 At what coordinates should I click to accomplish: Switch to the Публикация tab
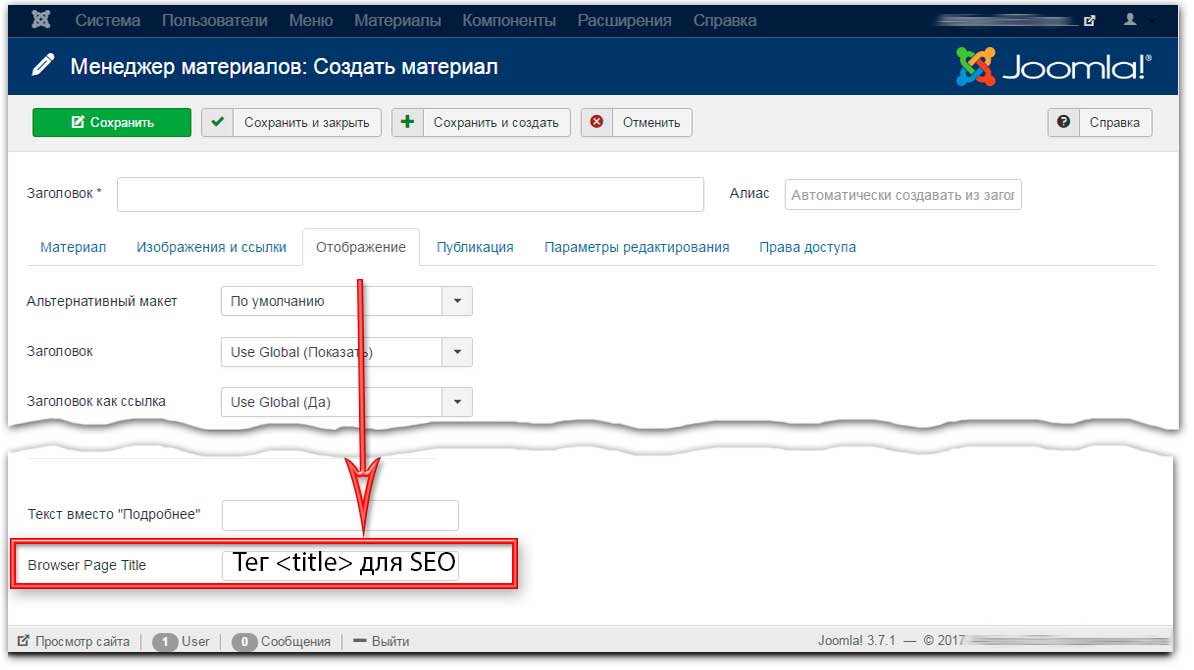tap(475, 247)
